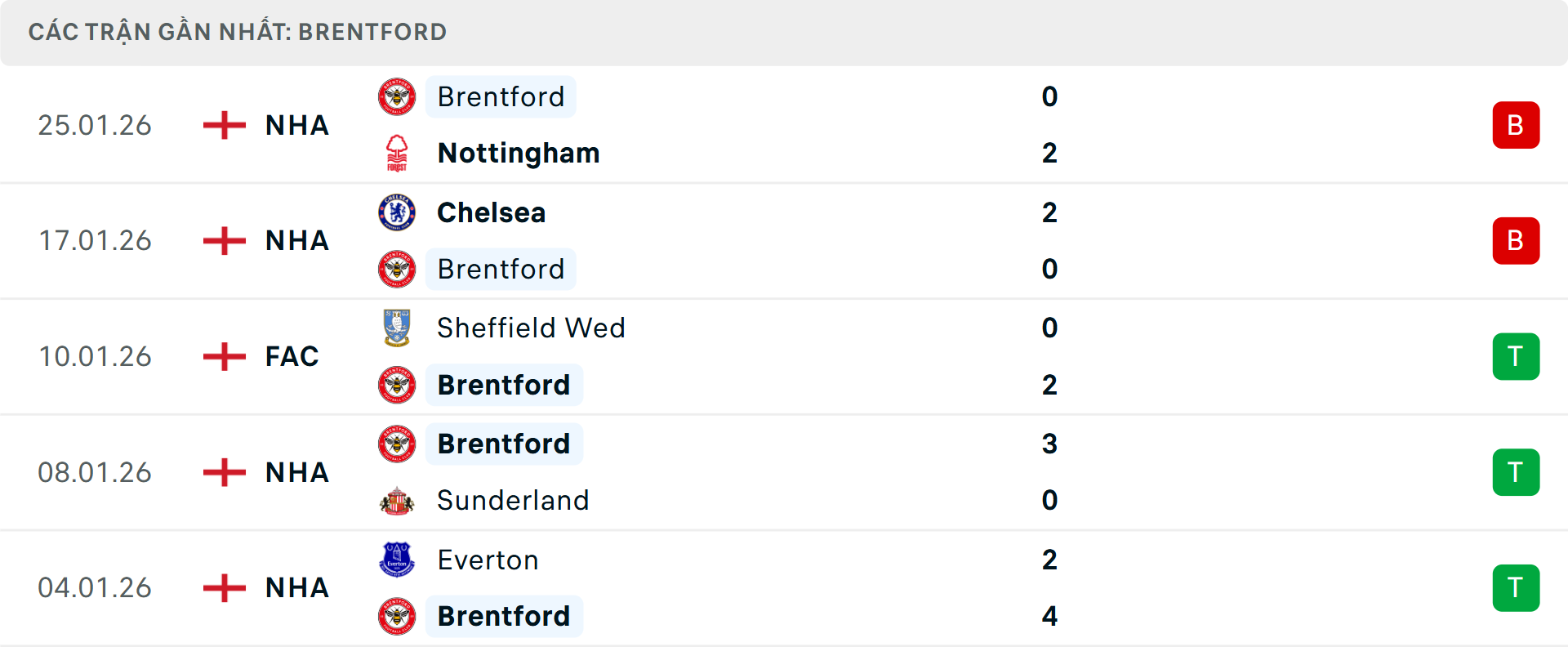Click the red B result indicator on 25.01.26
Viewport: 1568px width, 647px height.
(1516, 125)
